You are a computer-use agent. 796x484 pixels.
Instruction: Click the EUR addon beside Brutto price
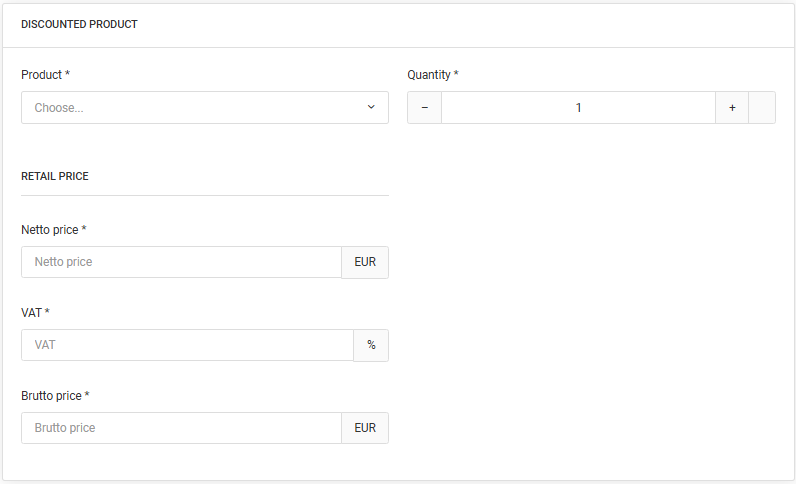pyautogui.click(x=365, y=428)
